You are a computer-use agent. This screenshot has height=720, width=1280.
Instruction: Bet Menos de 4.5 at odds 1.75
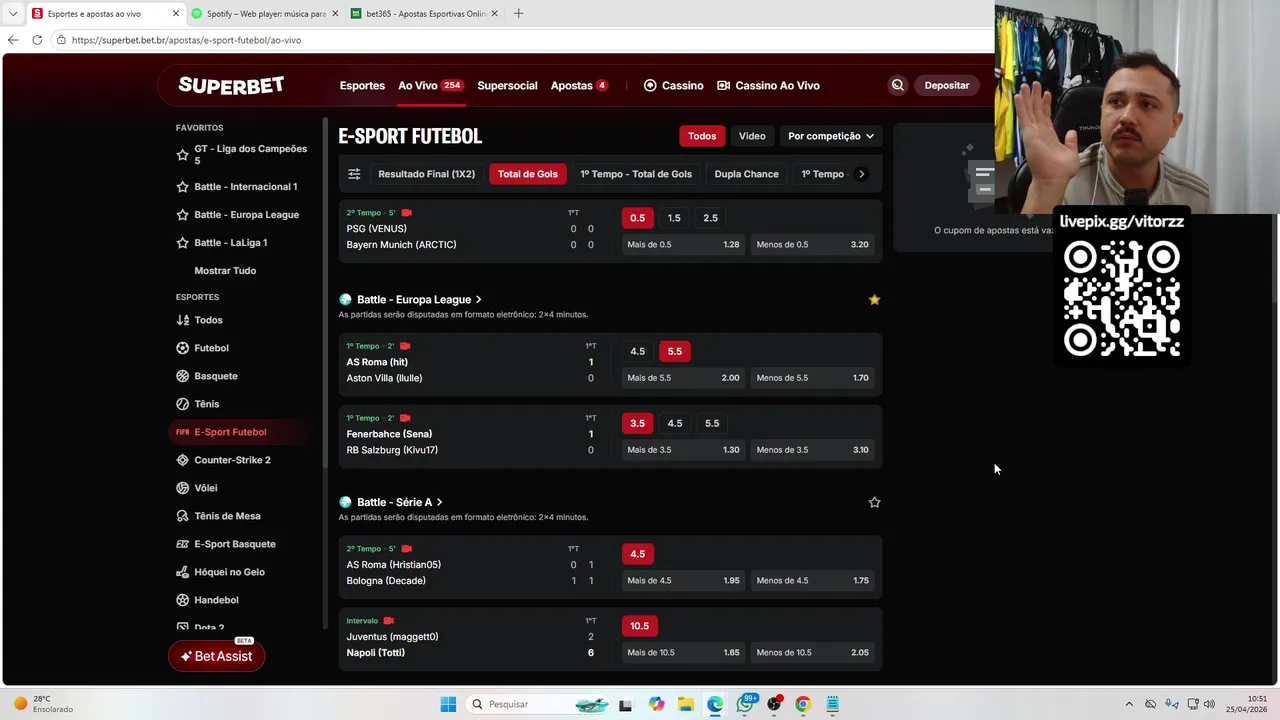coord(813,581)
